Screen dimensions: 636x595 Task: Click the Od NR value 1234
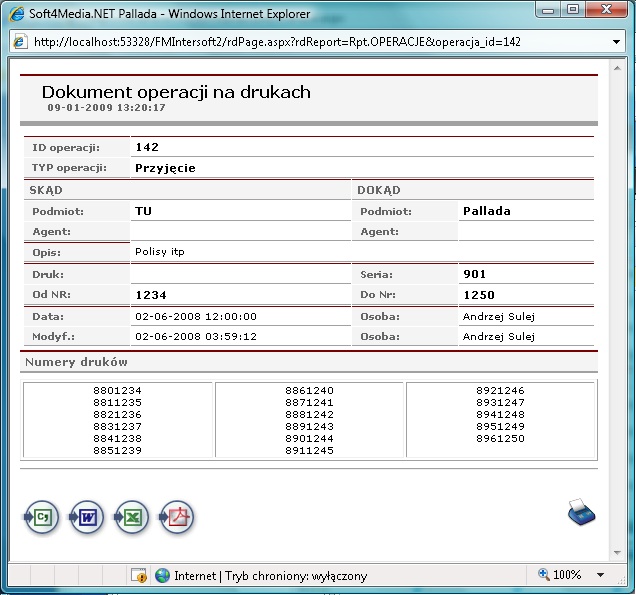[151, 295]
